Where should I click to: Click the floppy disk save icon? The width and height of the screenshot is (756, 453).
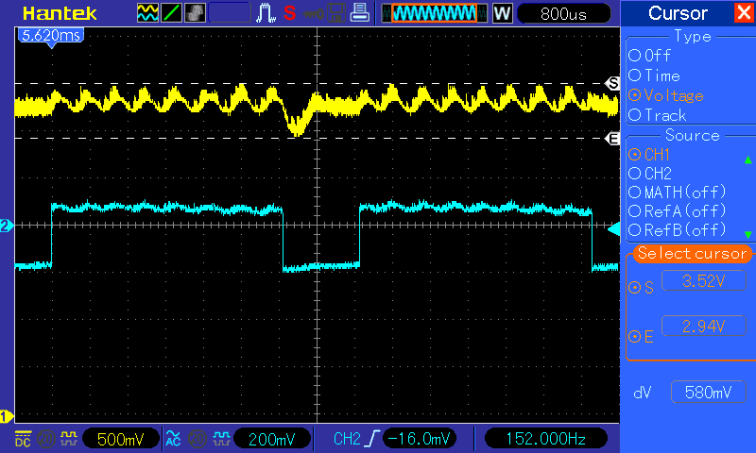[x=337, y=13]
